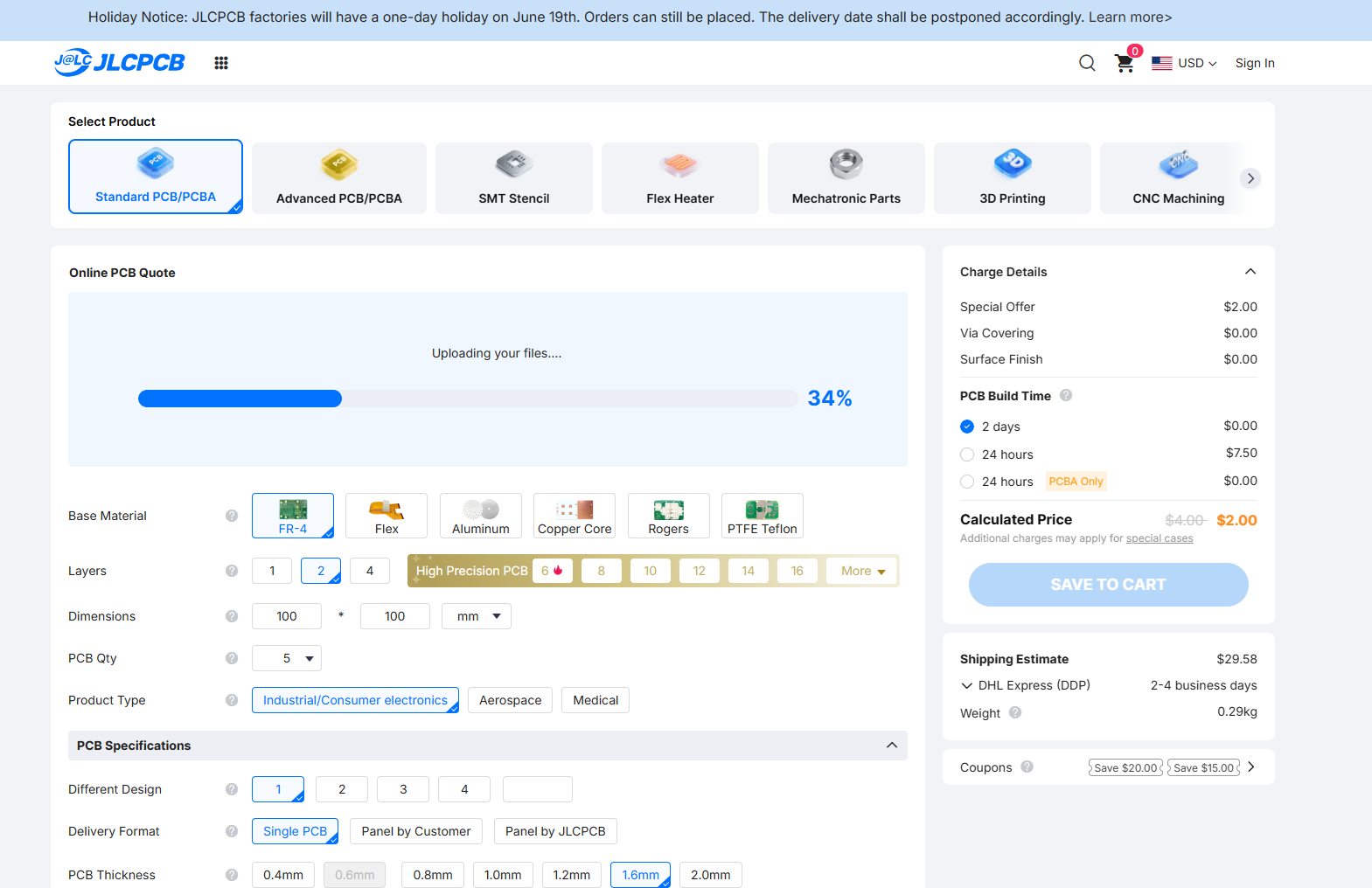
Task: Choose FR-4 base material
Action: 293,516
